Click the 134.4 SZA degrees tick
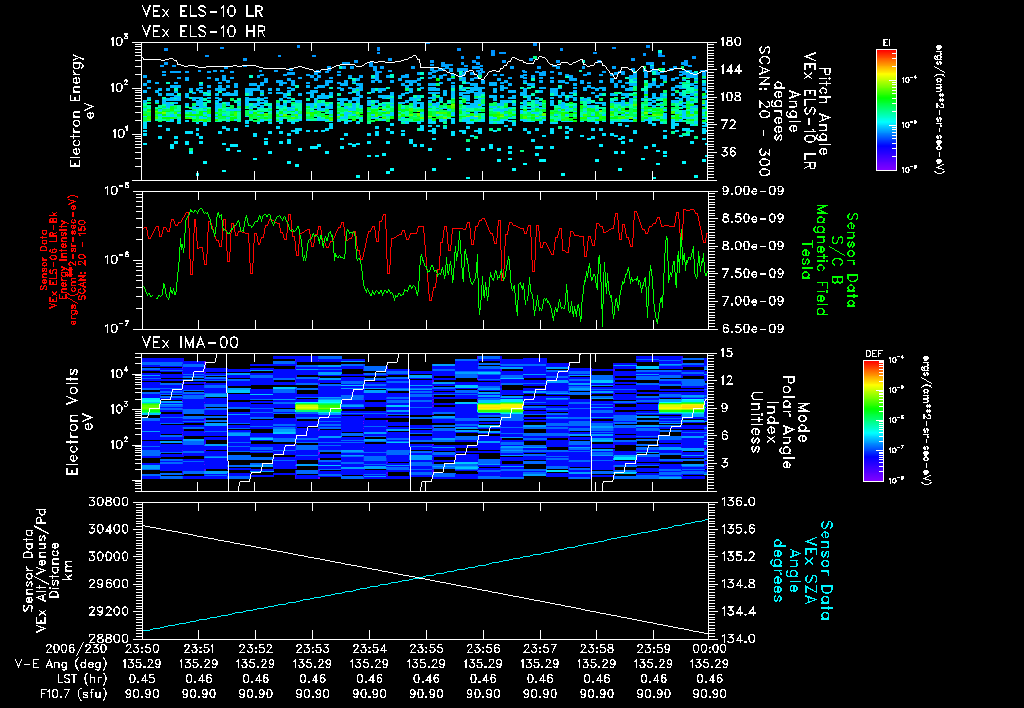1024x708 pixels. [x=737, y=611]
